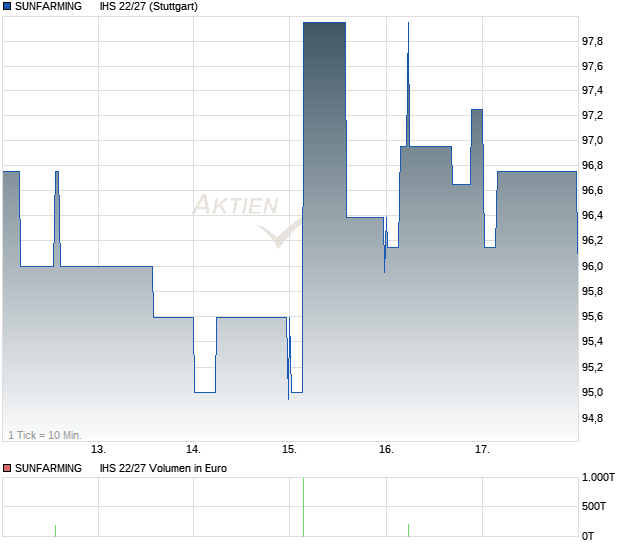Click the 95,6 price axis label

point(592,316)
